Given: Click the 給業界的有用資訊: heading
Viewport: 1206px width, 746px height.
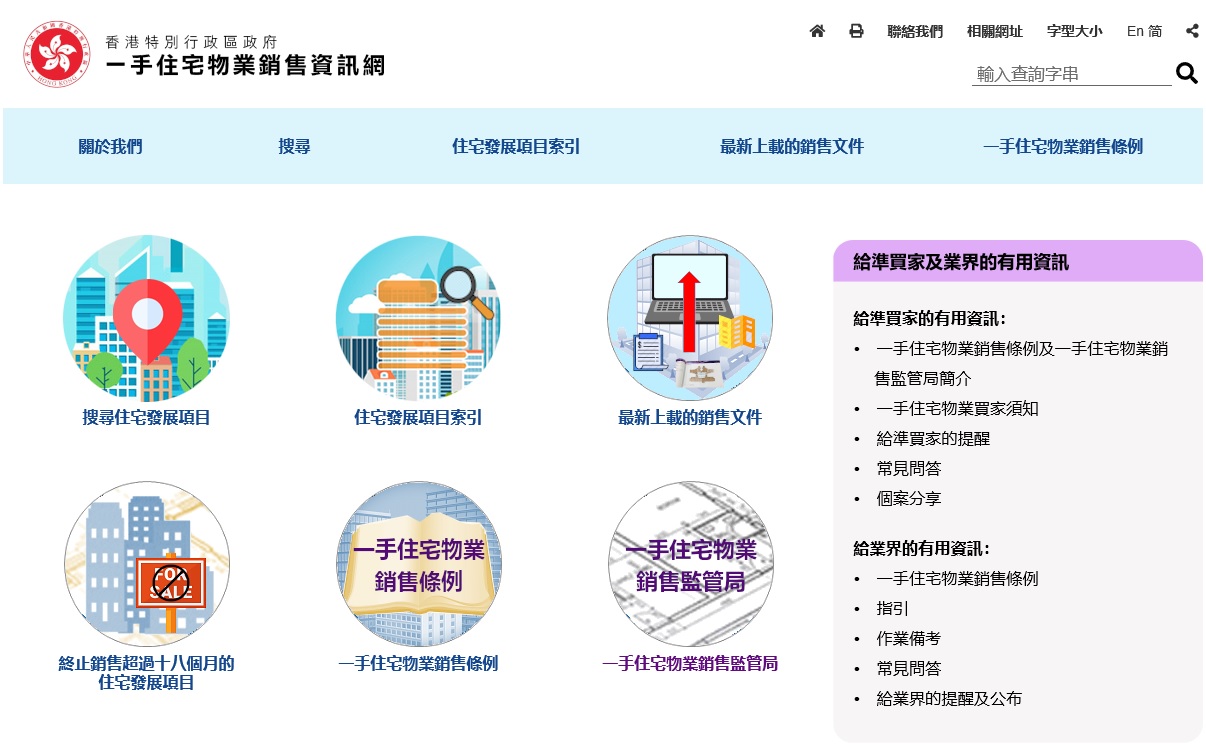Looking at the screenshot, I should coord(921,549).
